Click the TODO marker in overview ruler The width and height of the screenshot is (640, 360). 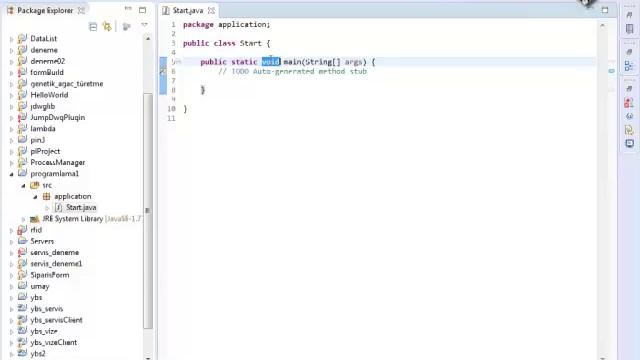coord(611,71)
